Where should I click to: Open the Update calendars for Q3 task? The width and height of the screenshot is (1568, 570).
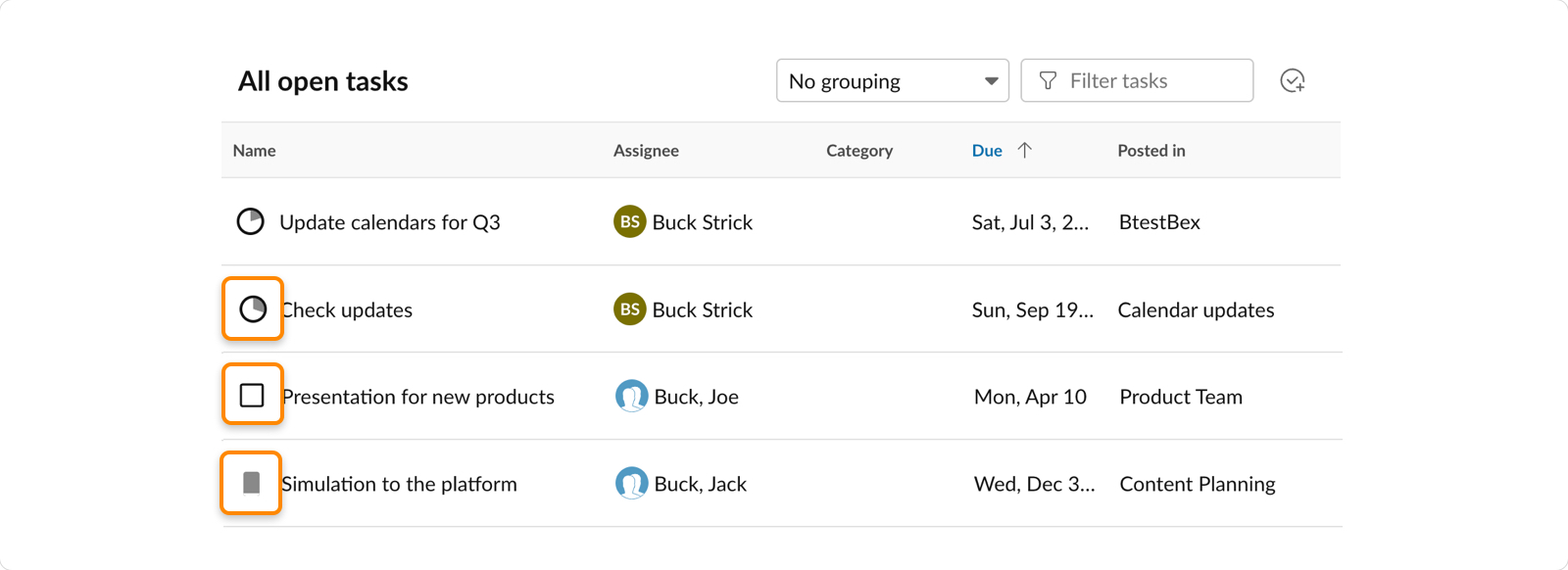point(390,222)
